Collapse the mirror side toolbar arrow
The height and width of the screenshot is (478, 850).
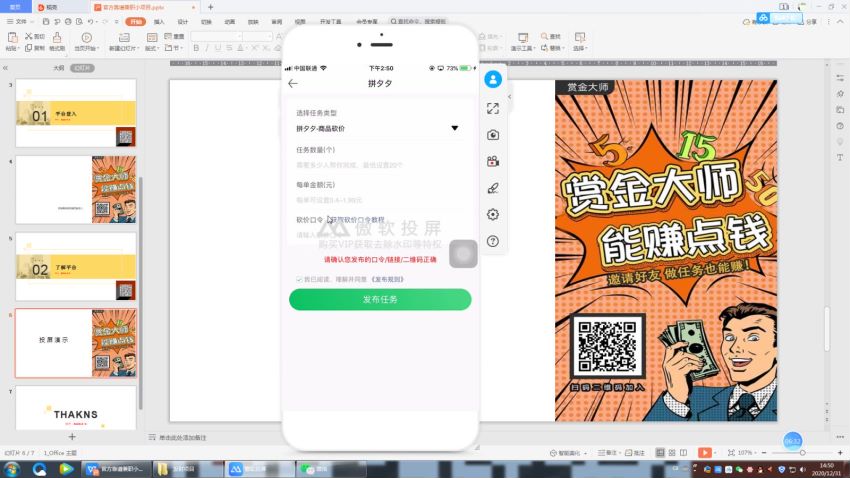[x=510, y=97]
